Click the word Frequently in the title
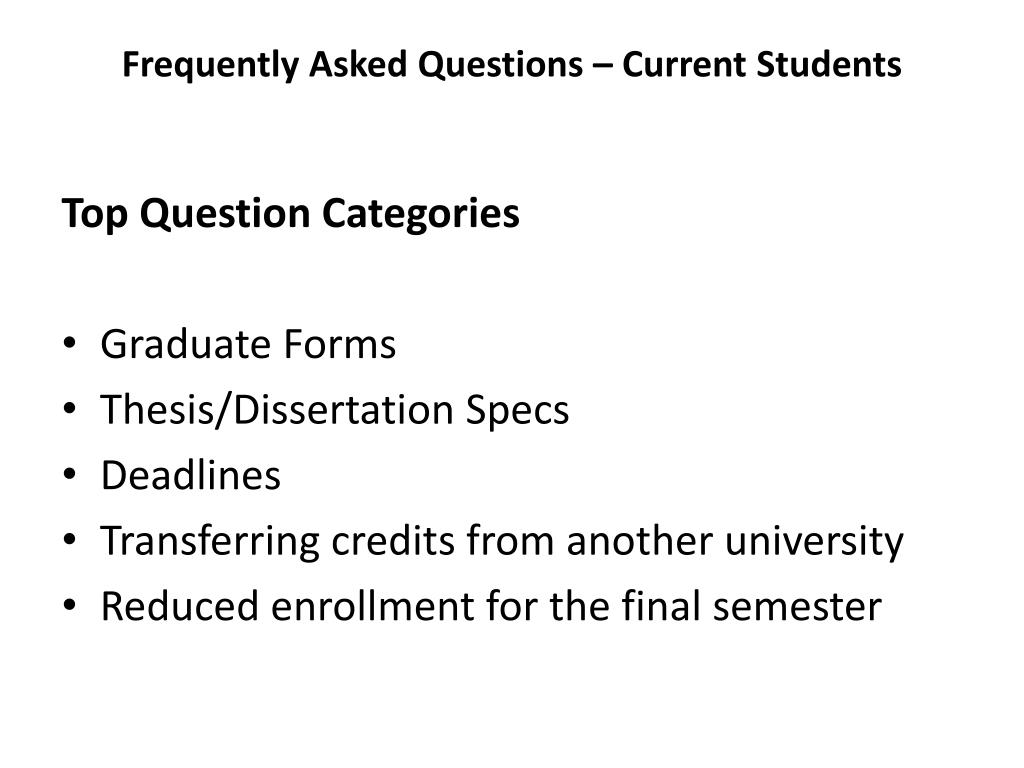This screenshot has width=1024, height=768. [210, 66]
